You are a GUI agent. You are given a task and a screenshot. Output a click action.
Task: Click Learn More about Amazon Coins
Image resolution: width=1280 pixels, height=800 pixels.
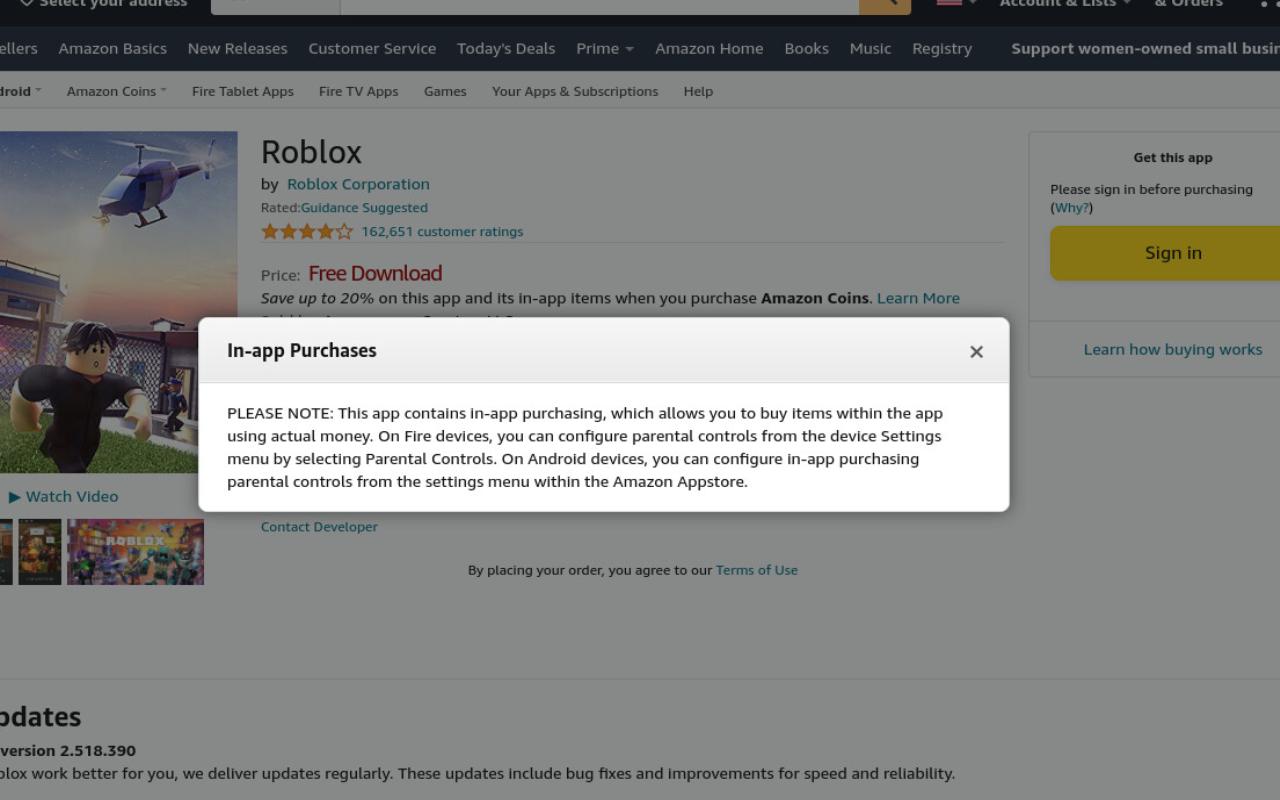[x=918, y=298]
